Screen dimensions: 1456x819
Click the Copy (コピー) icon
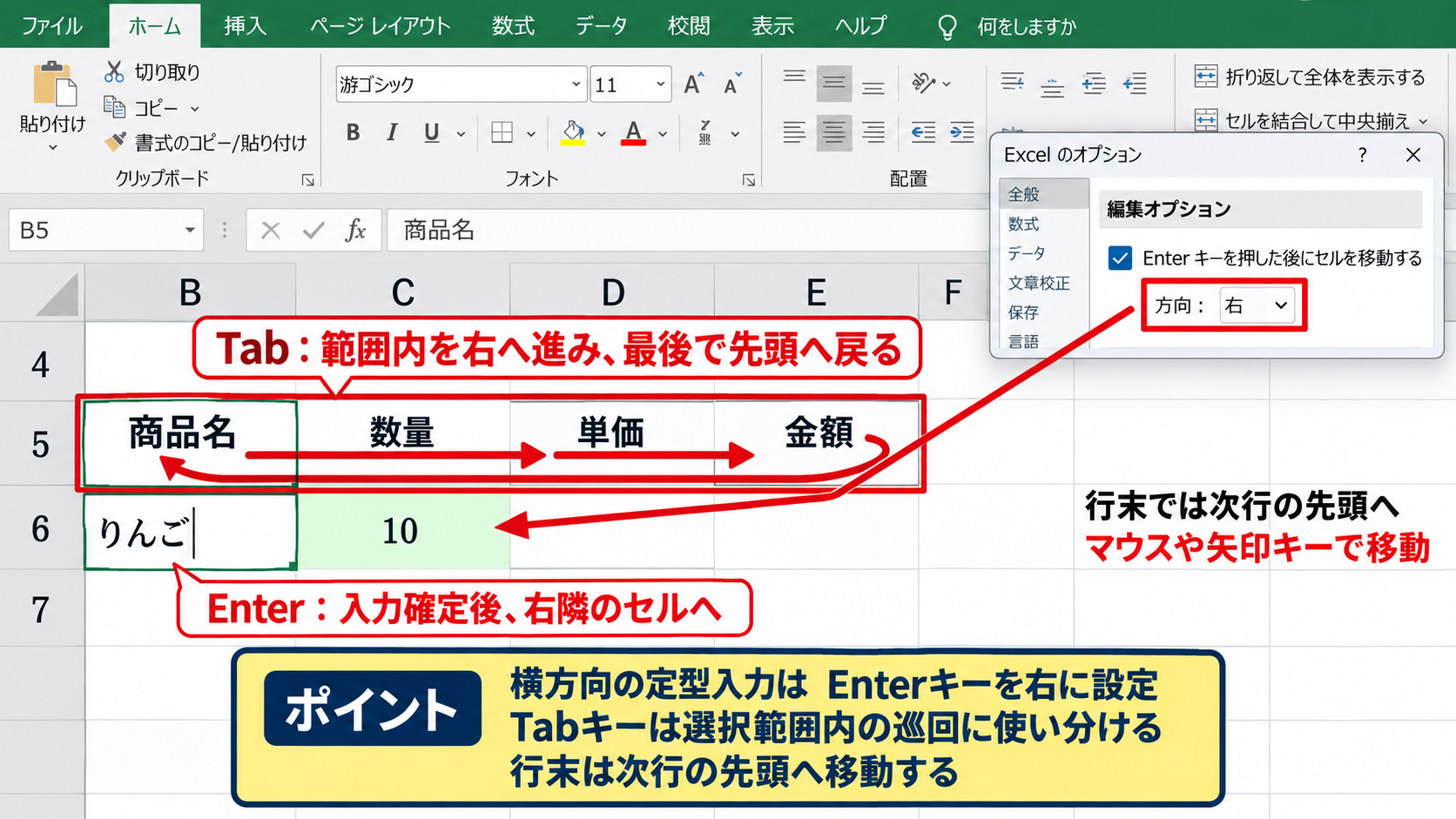pyautogui.click(x=114, y=107)
